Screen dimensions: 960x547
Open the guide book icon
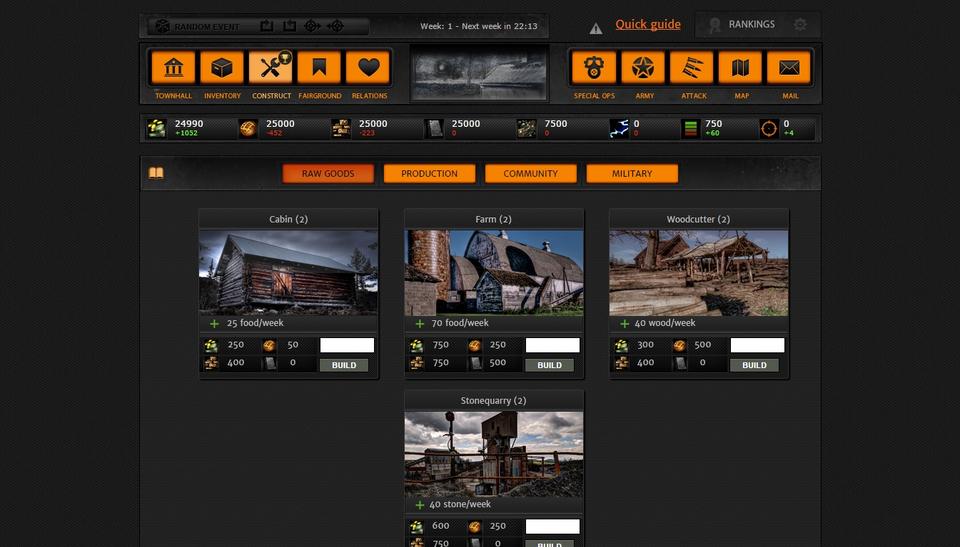click(156, 173)
